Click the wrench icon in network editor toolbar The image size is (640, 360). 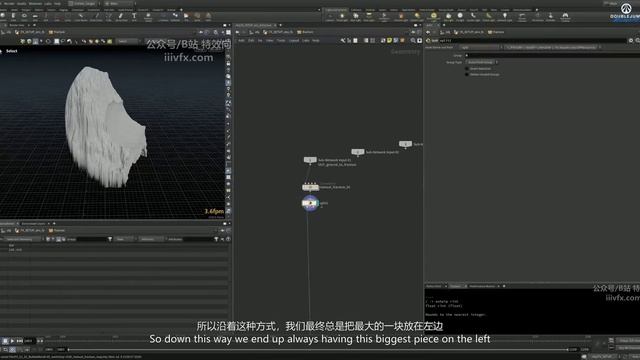pos(343,40)
